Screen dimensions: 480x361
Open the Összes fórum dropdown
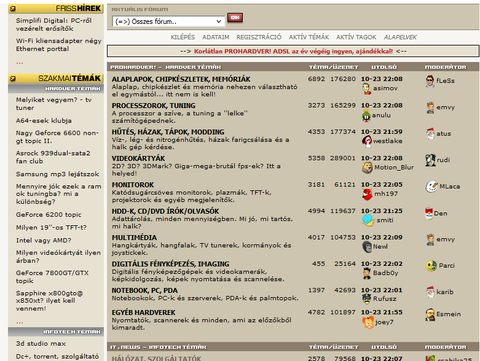(169, 22)
